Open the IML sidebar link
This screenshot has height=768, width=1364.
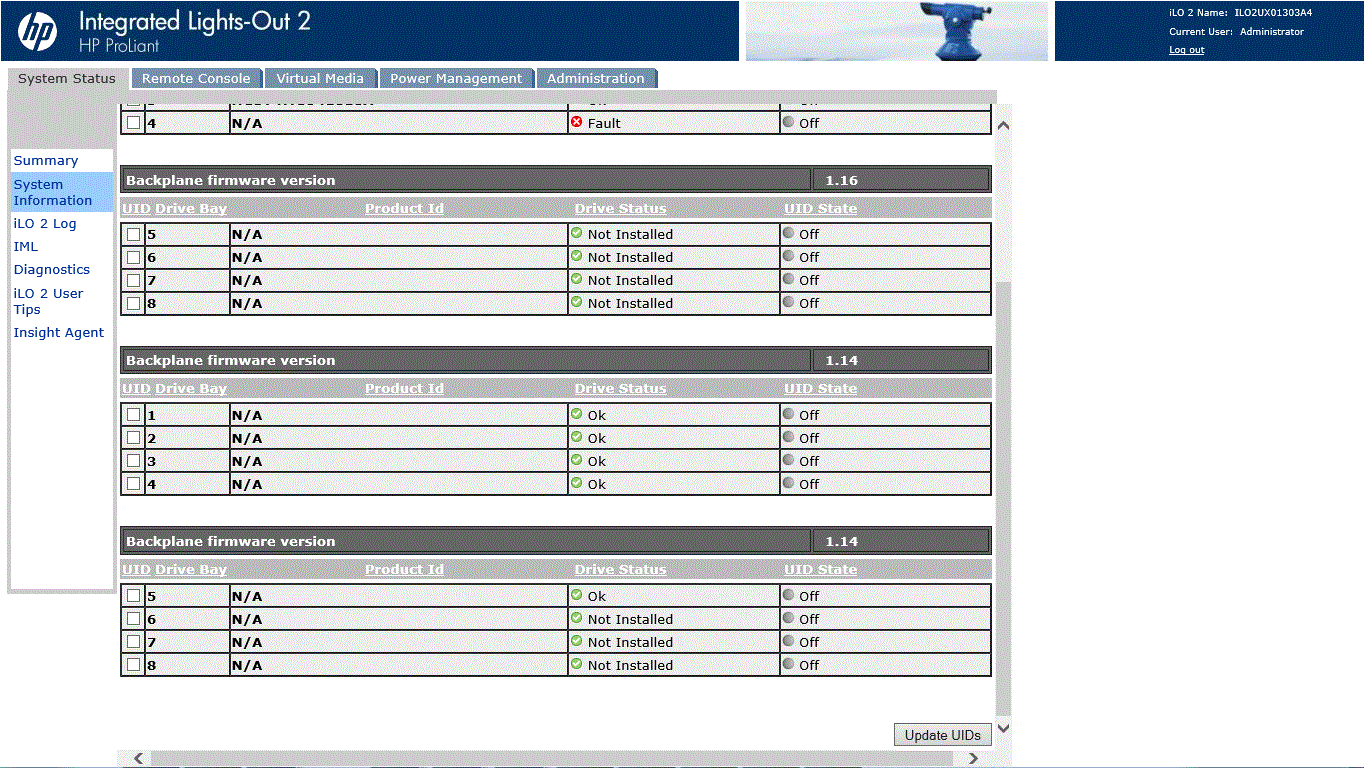coord(26,246)
